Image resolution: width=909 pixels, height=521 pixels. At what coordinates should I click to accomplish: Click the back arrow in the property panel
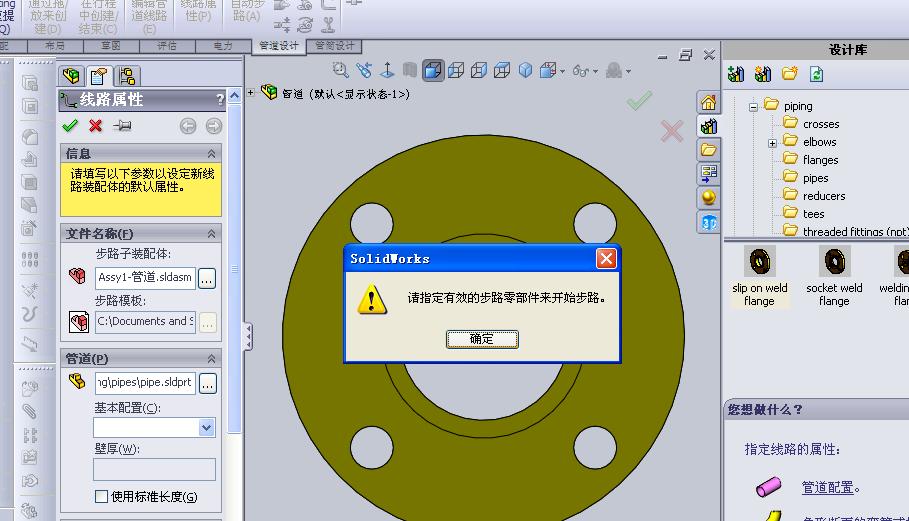tap(188, 126)
